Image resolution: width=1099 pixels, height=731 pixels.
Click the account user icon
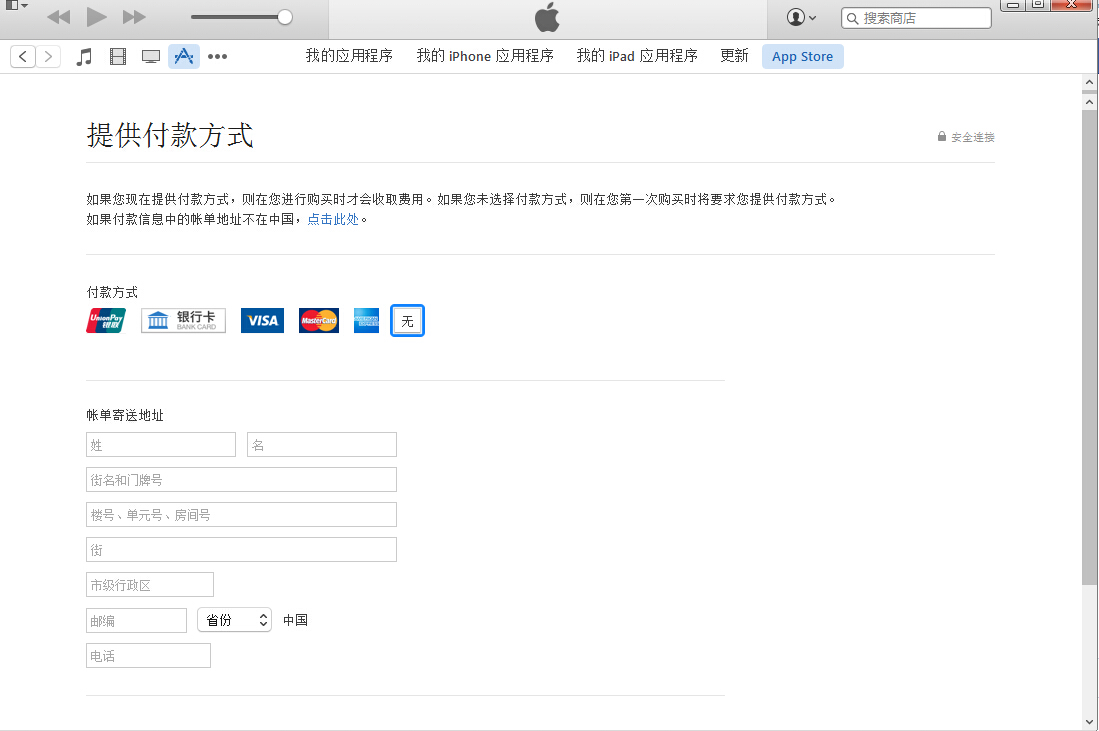(801, 17)
